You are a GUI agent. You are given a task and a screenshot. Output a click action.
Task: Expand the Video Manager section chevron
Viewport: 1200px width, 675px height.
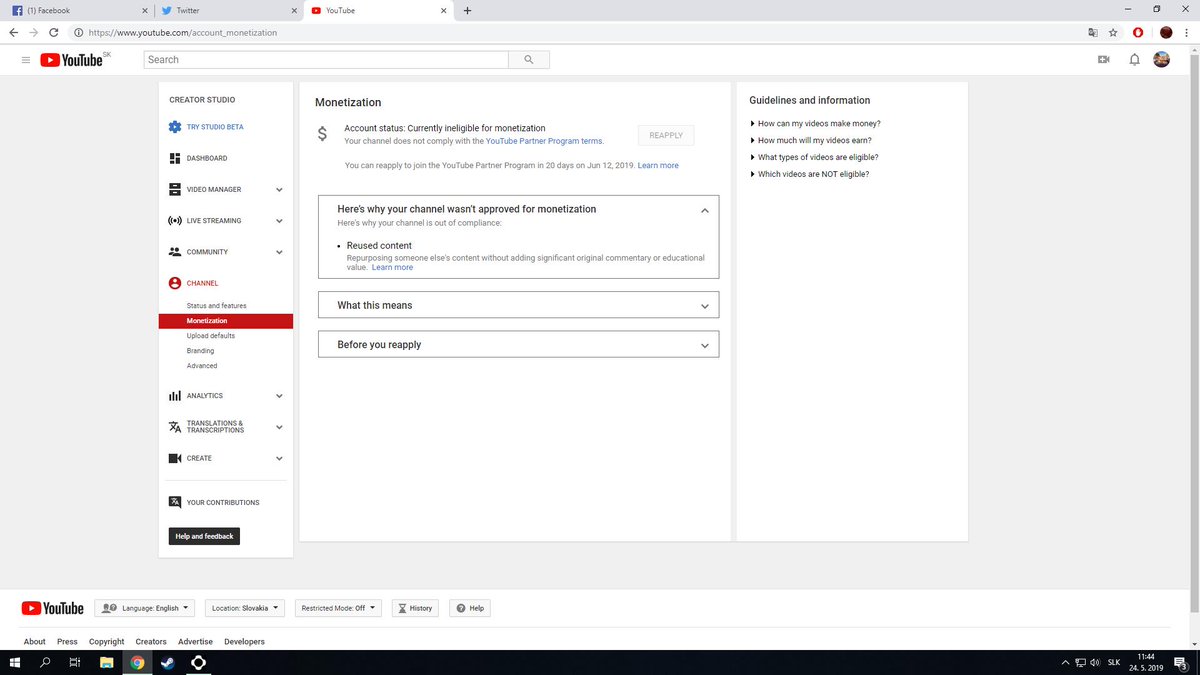click(x=279, y=190)
